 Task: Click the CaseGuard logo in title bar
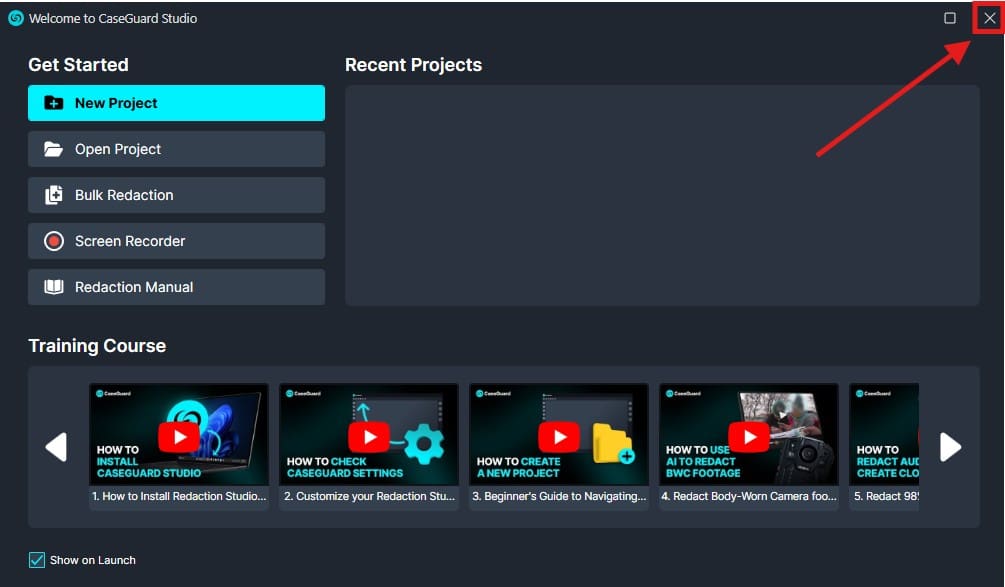15,18
